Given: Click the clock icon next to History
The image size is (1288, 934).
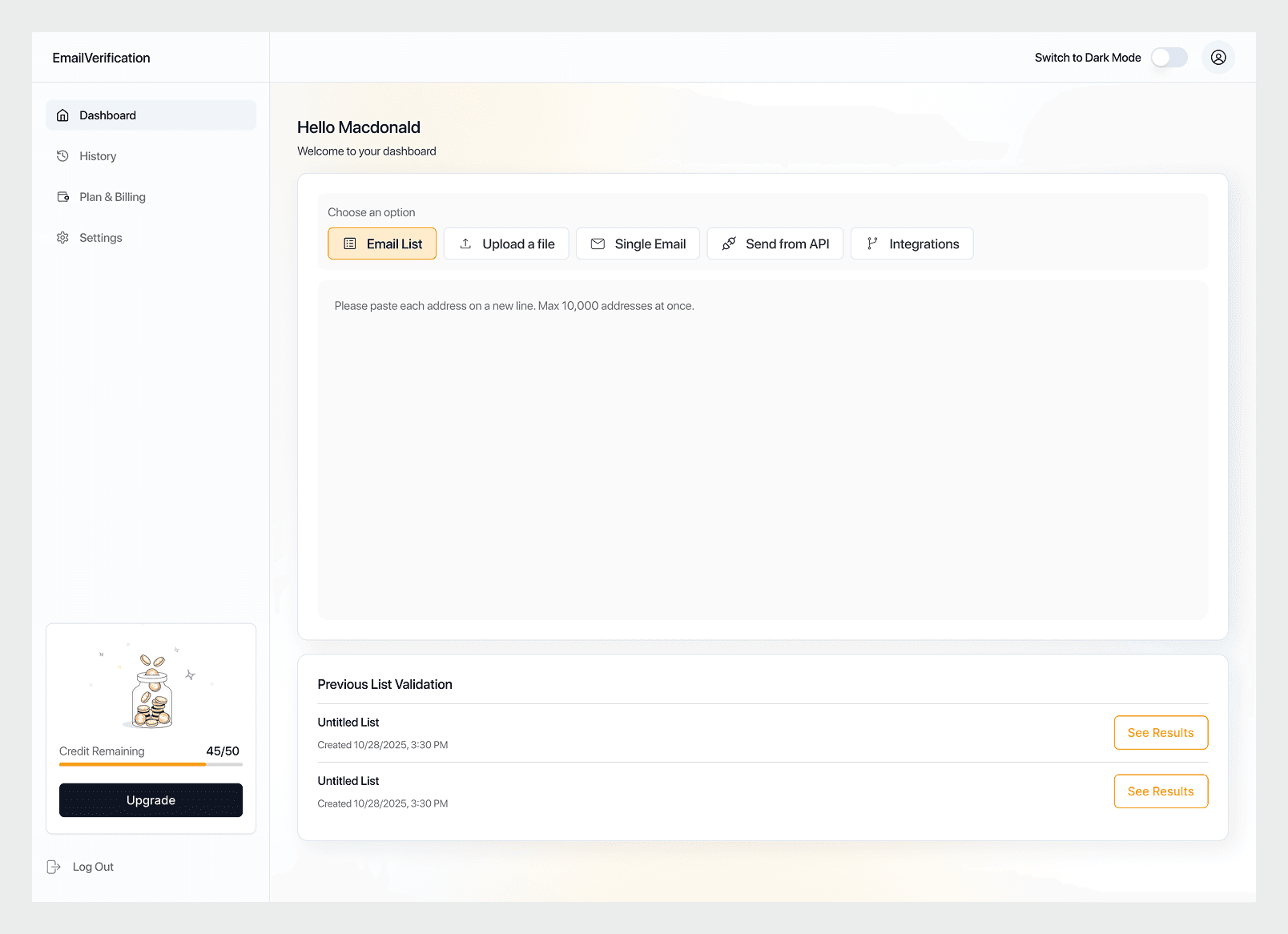Looking at the screenshot, I should click(x=63, y=155).
